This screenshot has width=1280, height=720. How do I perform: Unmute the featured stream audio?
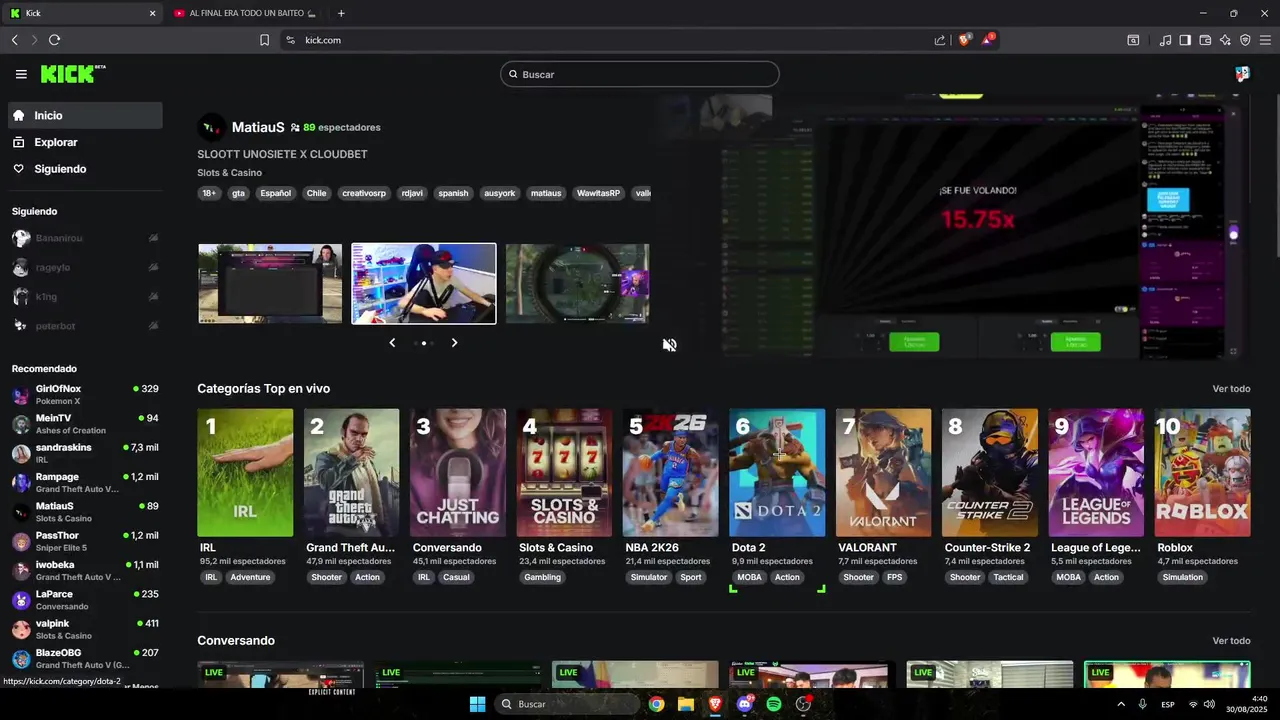pos(669,345)
